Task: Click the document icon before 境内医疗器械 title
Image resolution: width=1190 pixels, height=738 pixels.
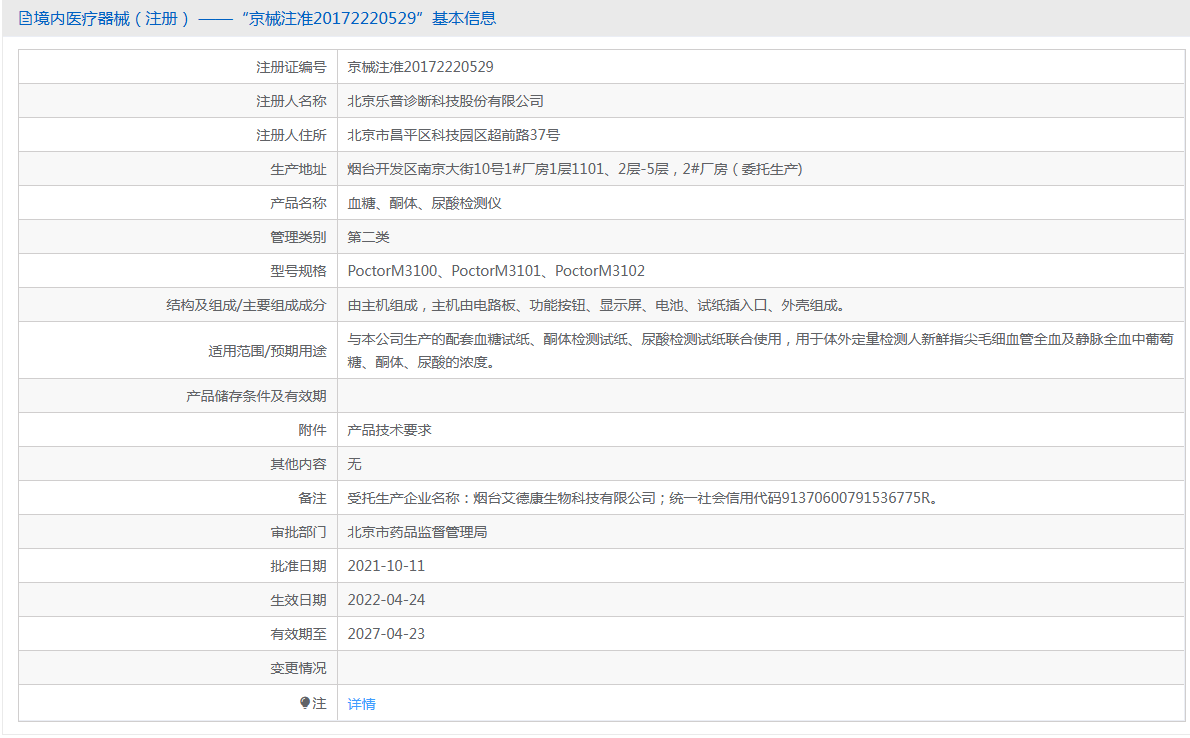Action: [x=25, y=18]
